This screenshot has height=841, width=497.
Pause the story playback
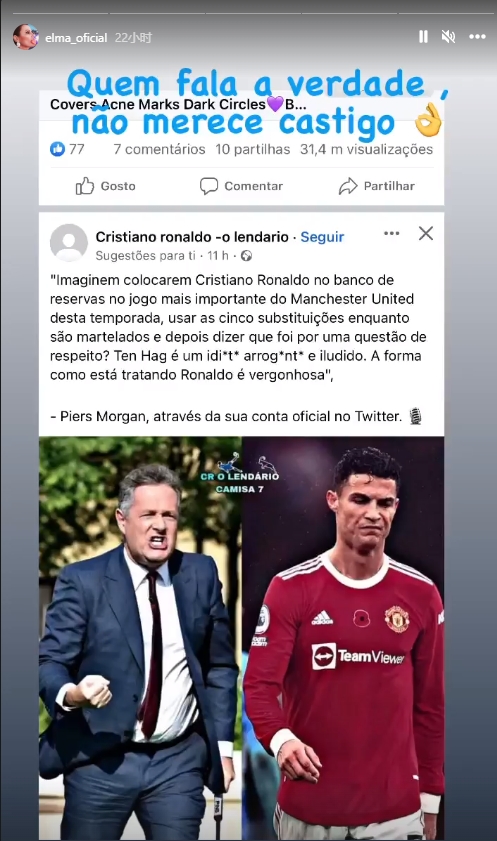tap(423, 36)
